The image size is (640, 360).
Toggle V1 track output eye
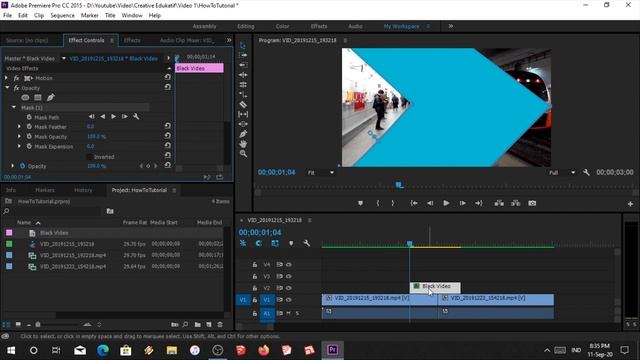(x=289, y=300)
